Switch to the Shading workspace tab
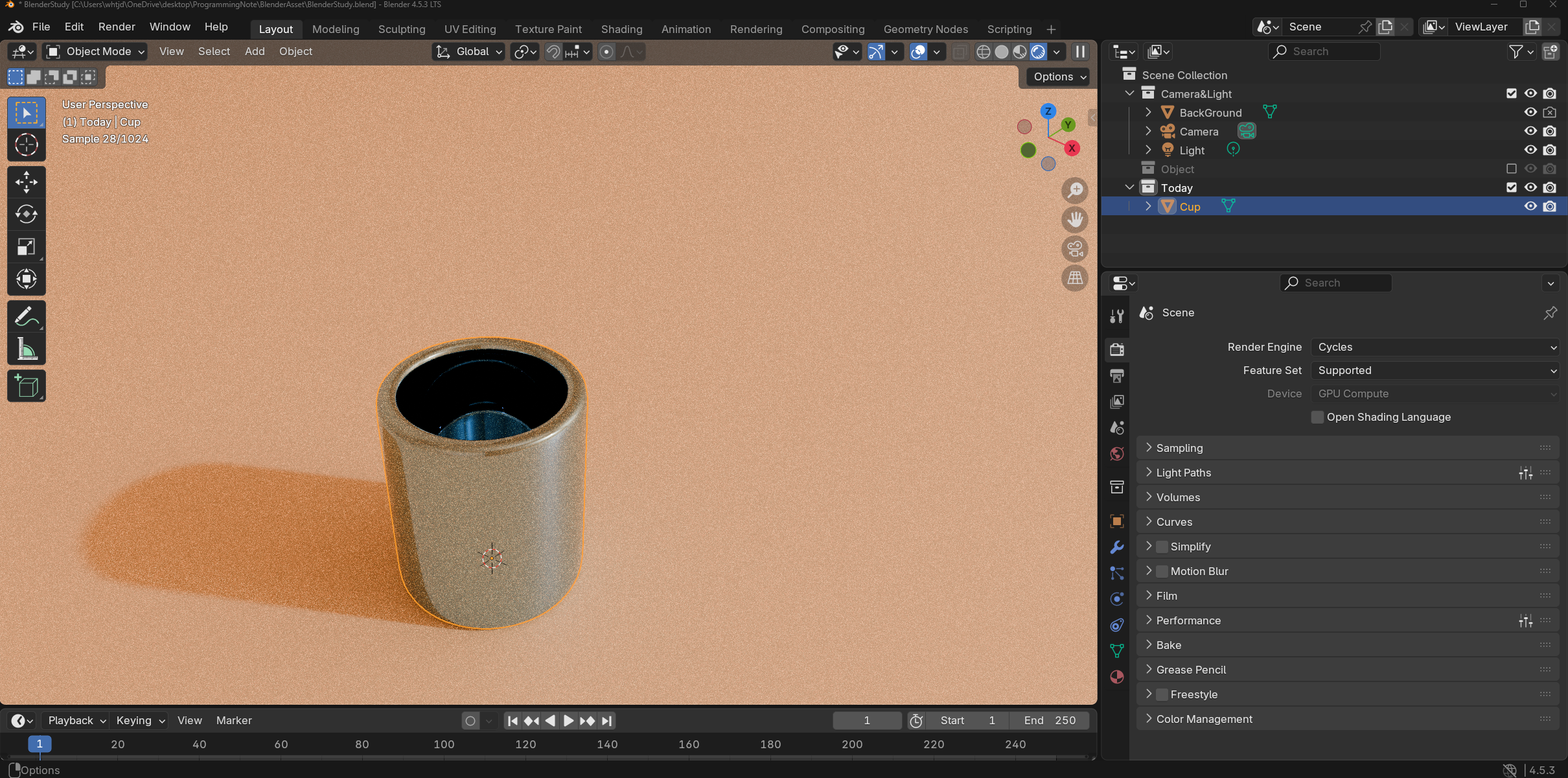 coord(621,29)
